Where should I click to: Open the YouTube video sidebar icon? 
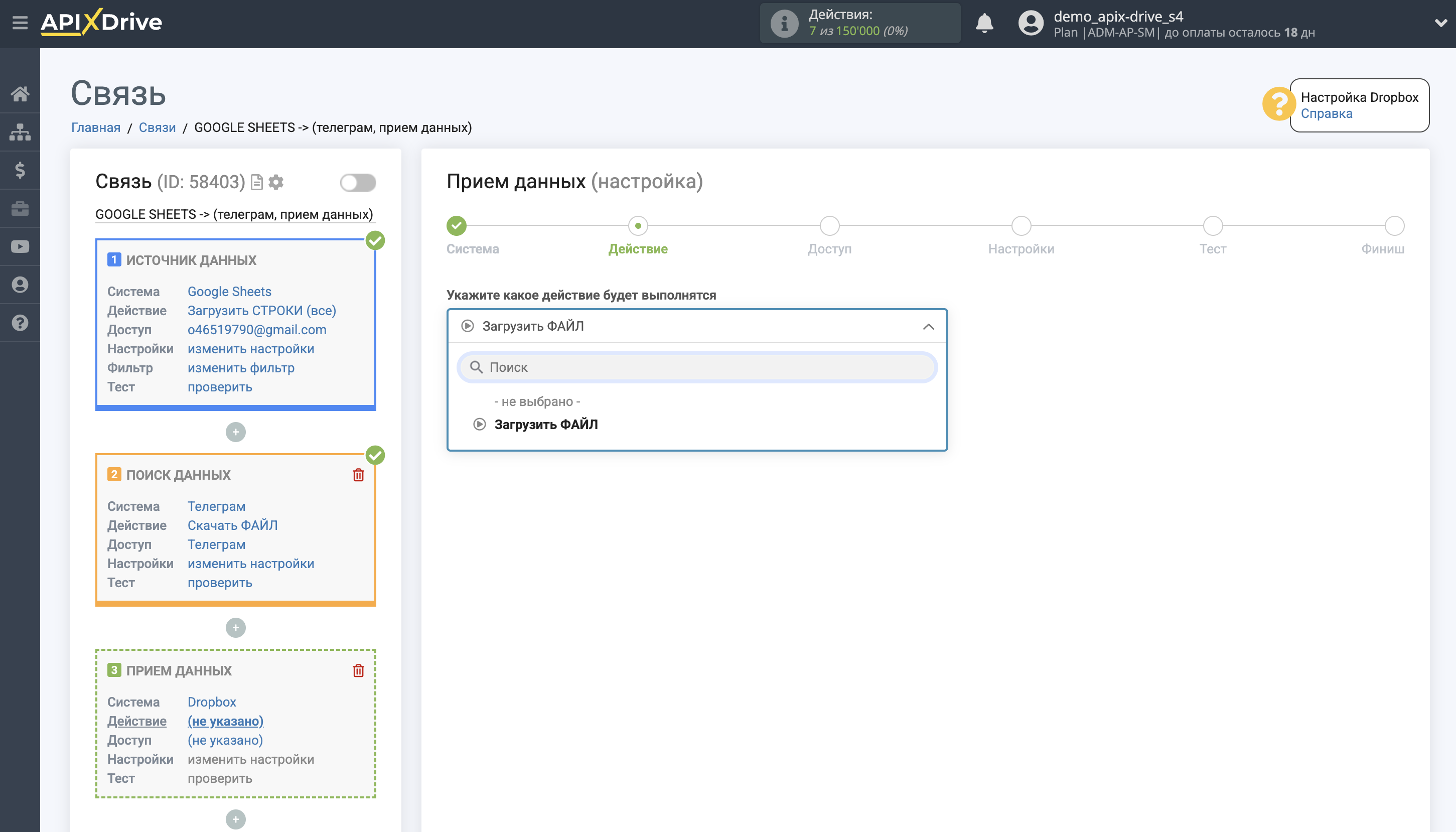pos(20,246)
